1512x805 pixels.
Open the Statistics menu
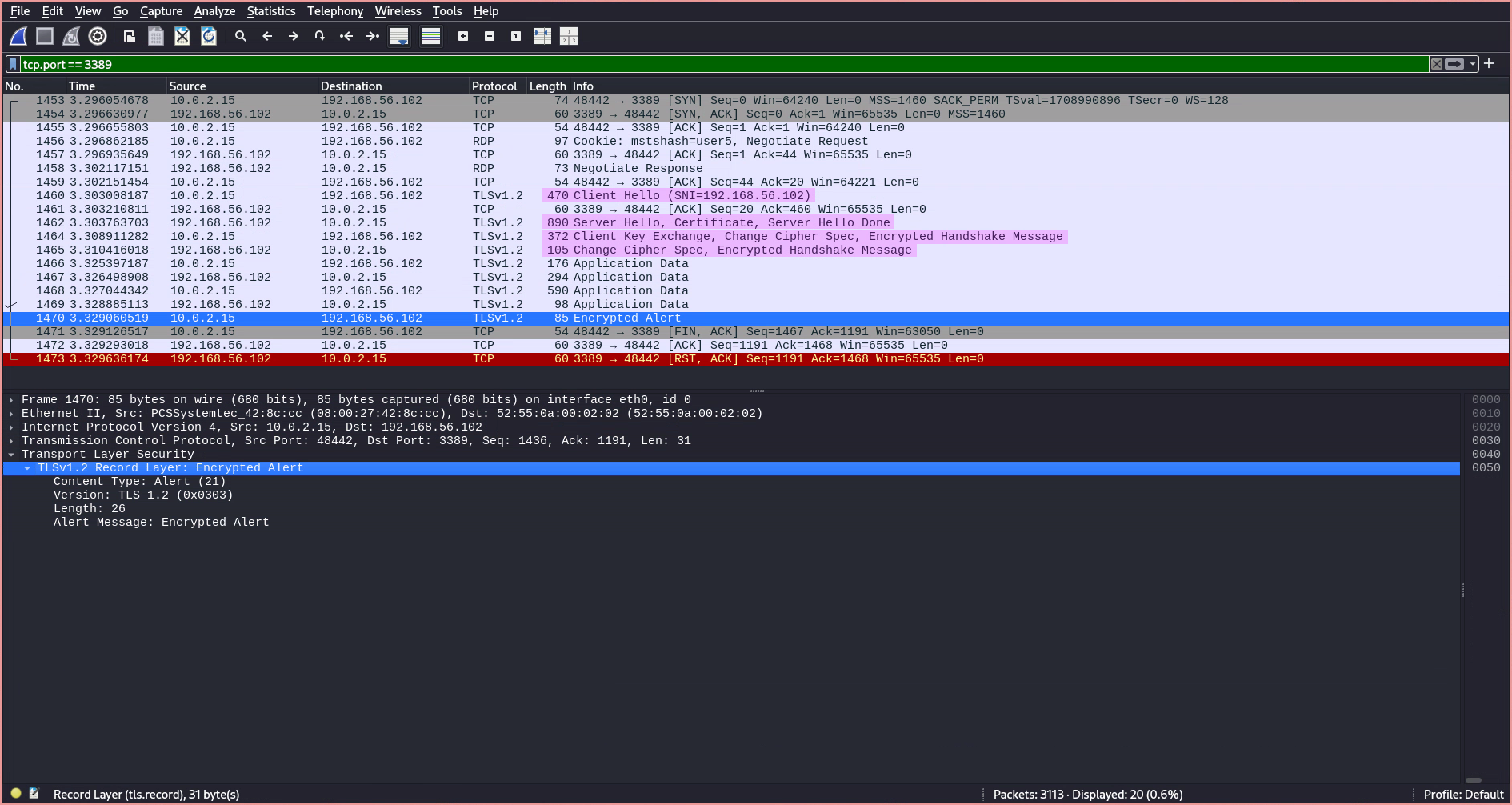(x=271, y=11)
